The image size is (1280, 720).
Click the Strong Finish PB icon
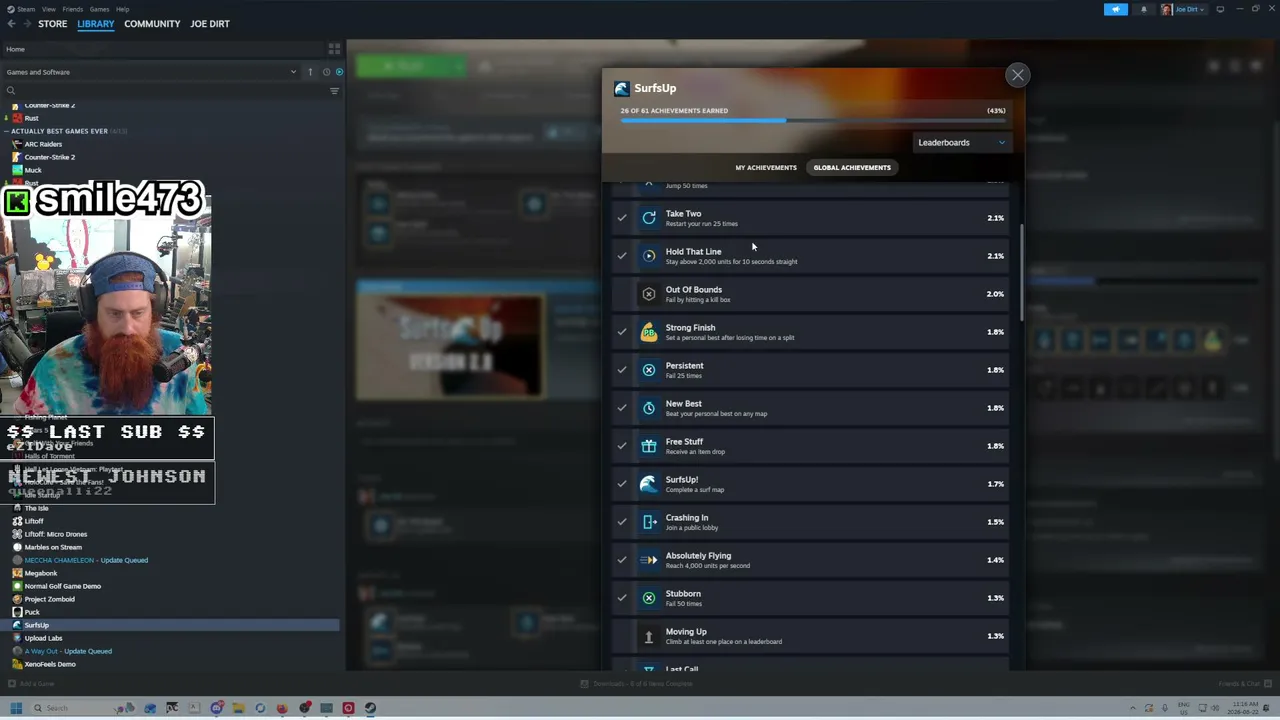[649, 331]
